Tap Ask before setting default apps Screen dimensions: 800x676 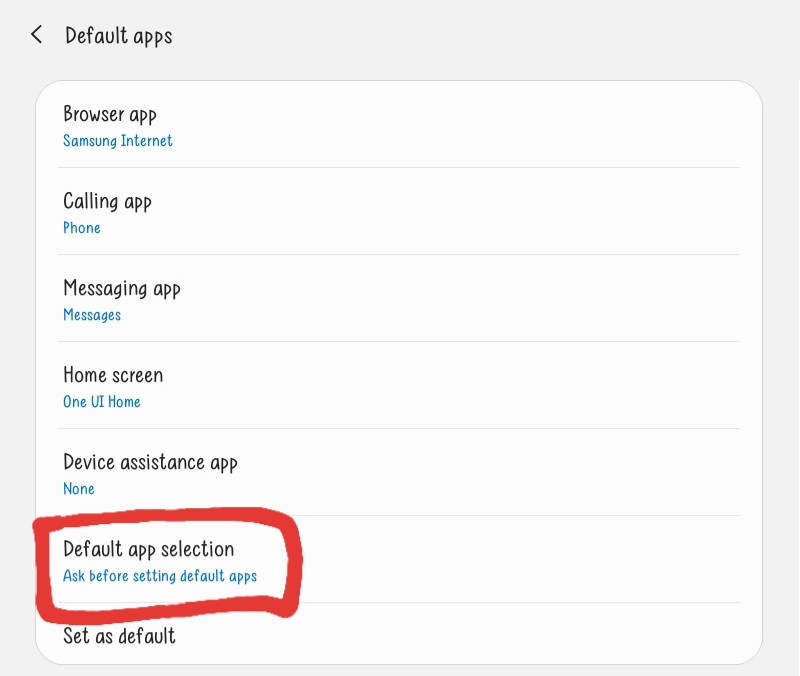pos(160,576)
